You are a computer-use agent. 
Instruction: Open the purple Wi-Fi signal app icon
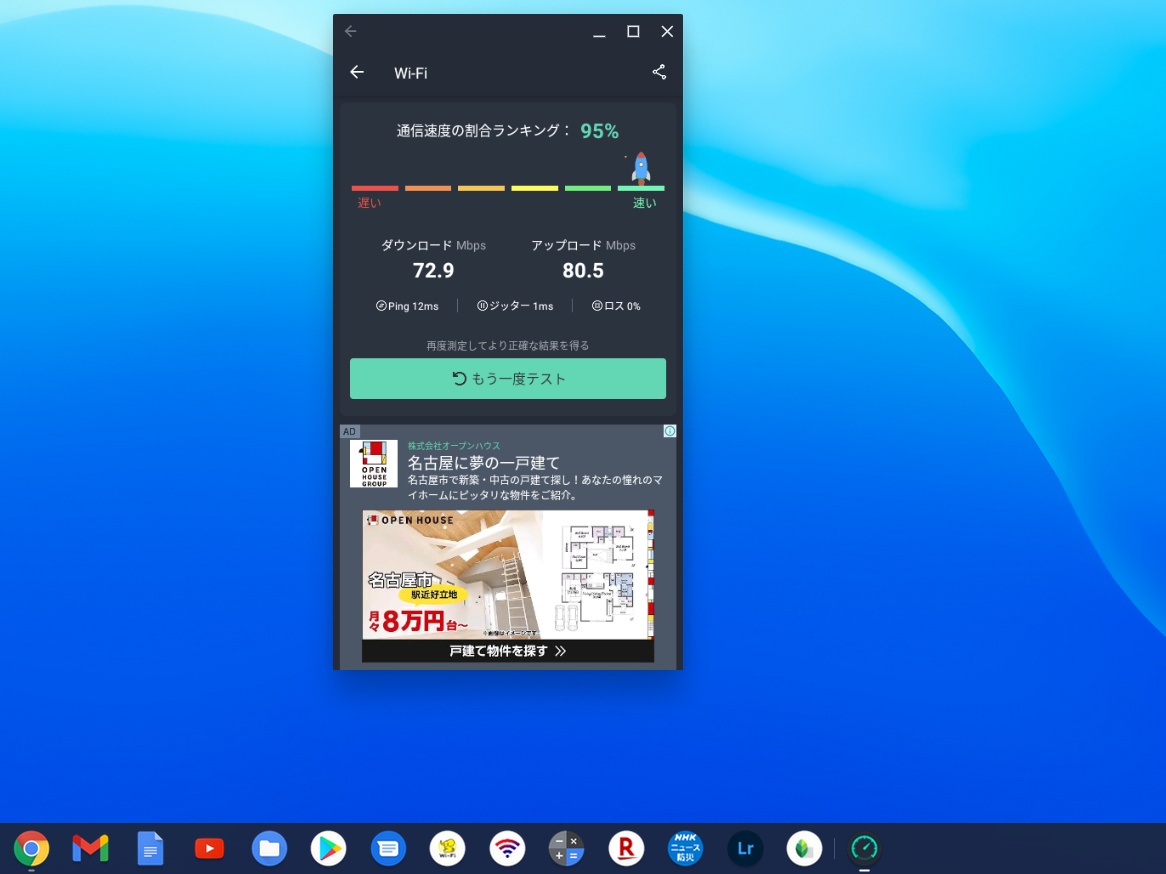(x=507, y=848)
